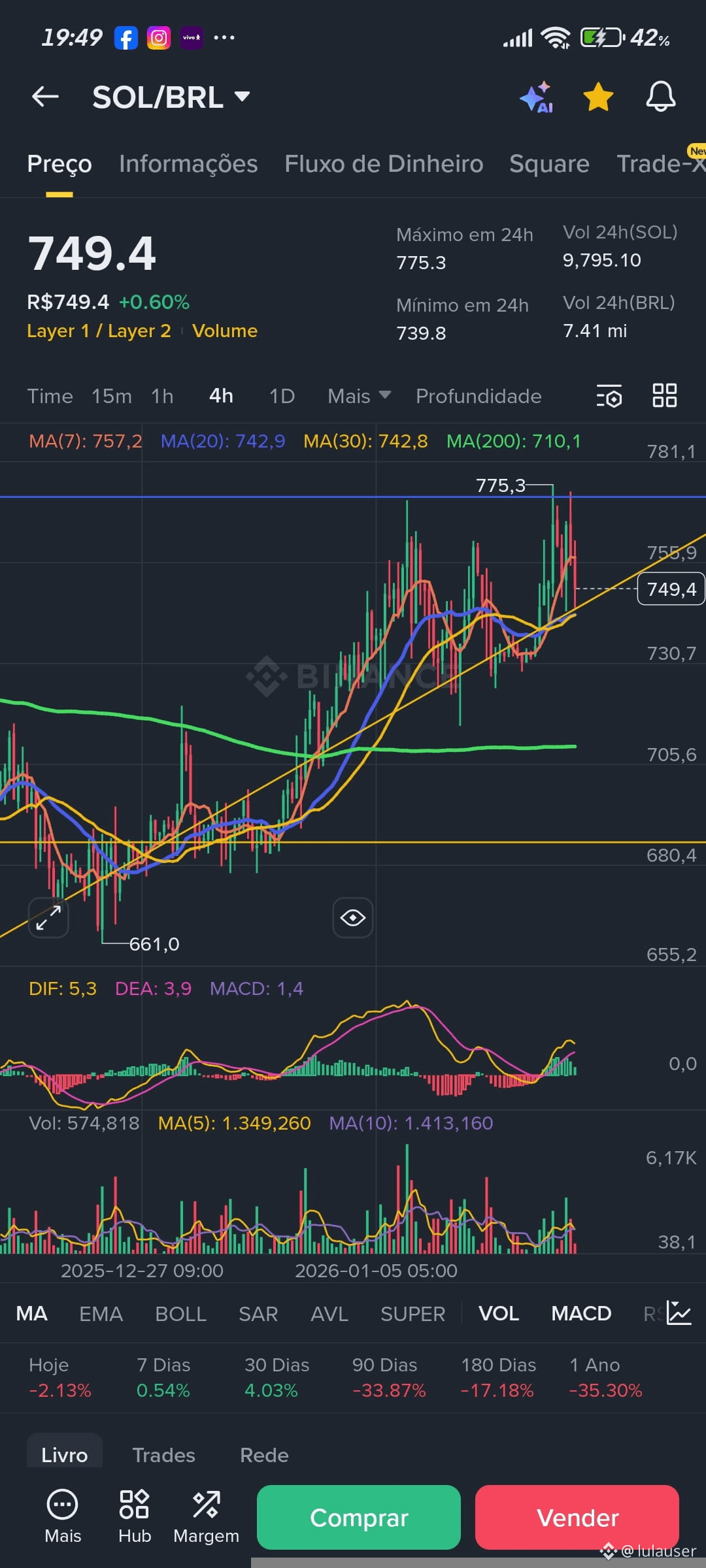Select the 1h interval
The height and width of the screenshot is (1568, 706).
(162, 396)
